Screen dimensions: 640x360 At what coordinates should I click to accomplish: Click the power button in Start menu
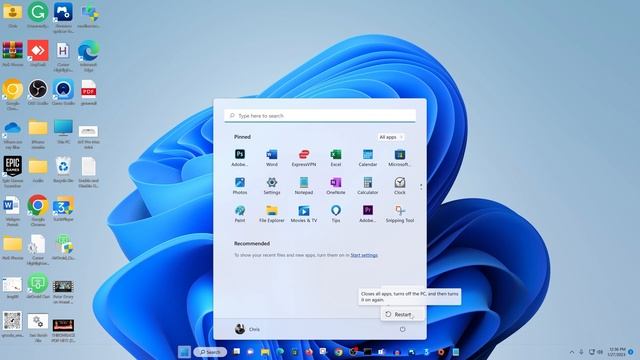402,329
